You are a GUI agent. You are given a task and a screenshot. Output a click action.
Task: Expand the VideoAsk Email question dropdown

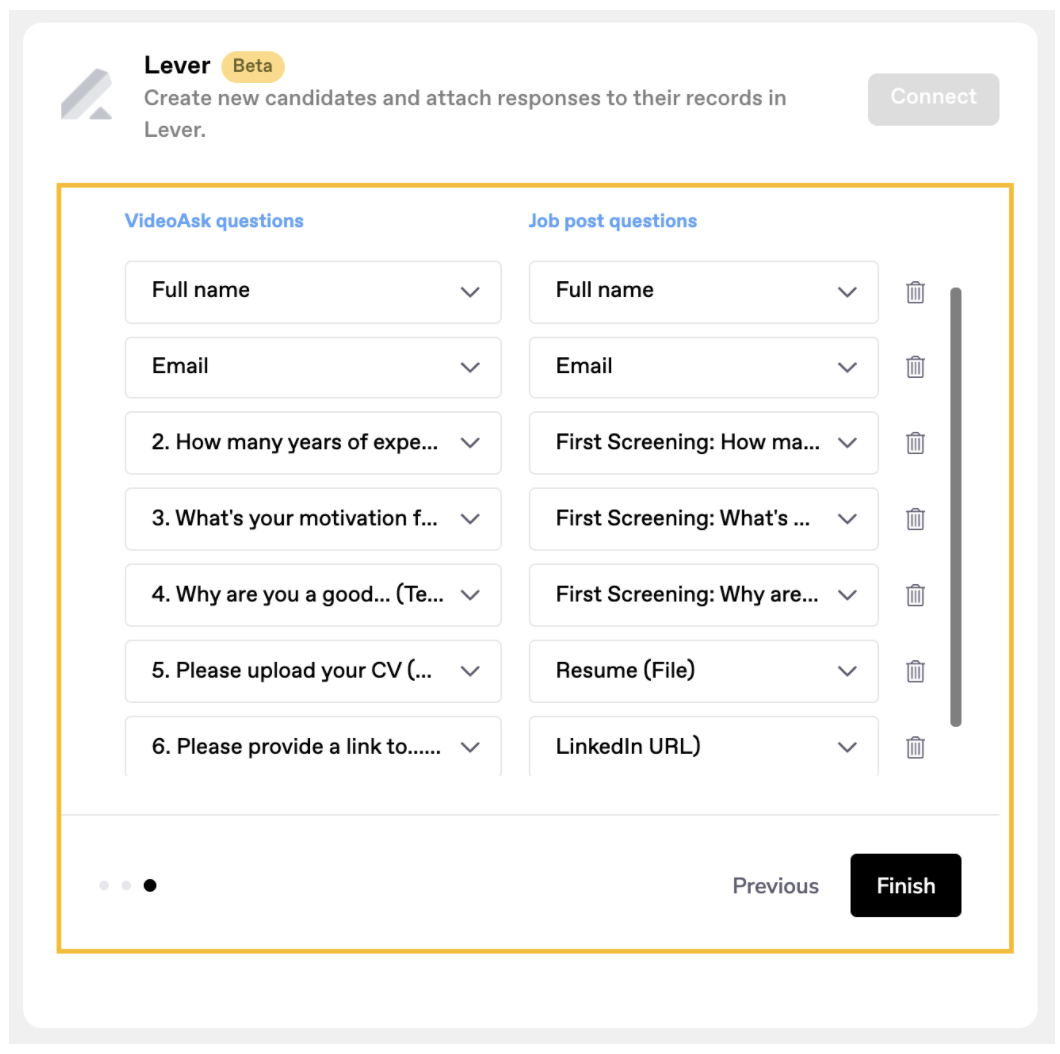[x=312, y=367]
